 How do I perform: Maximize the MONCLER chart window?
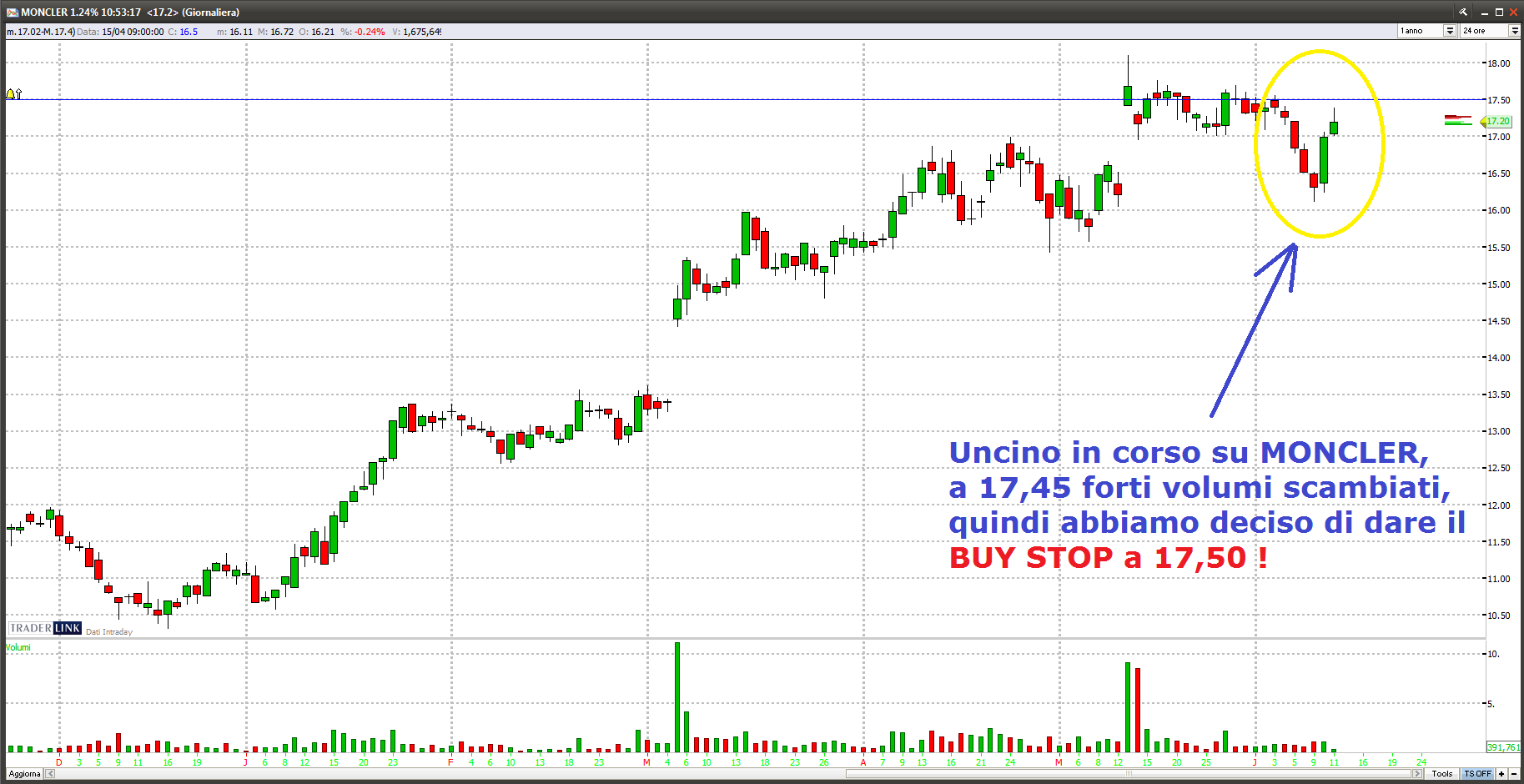(x=1499, y=12)
